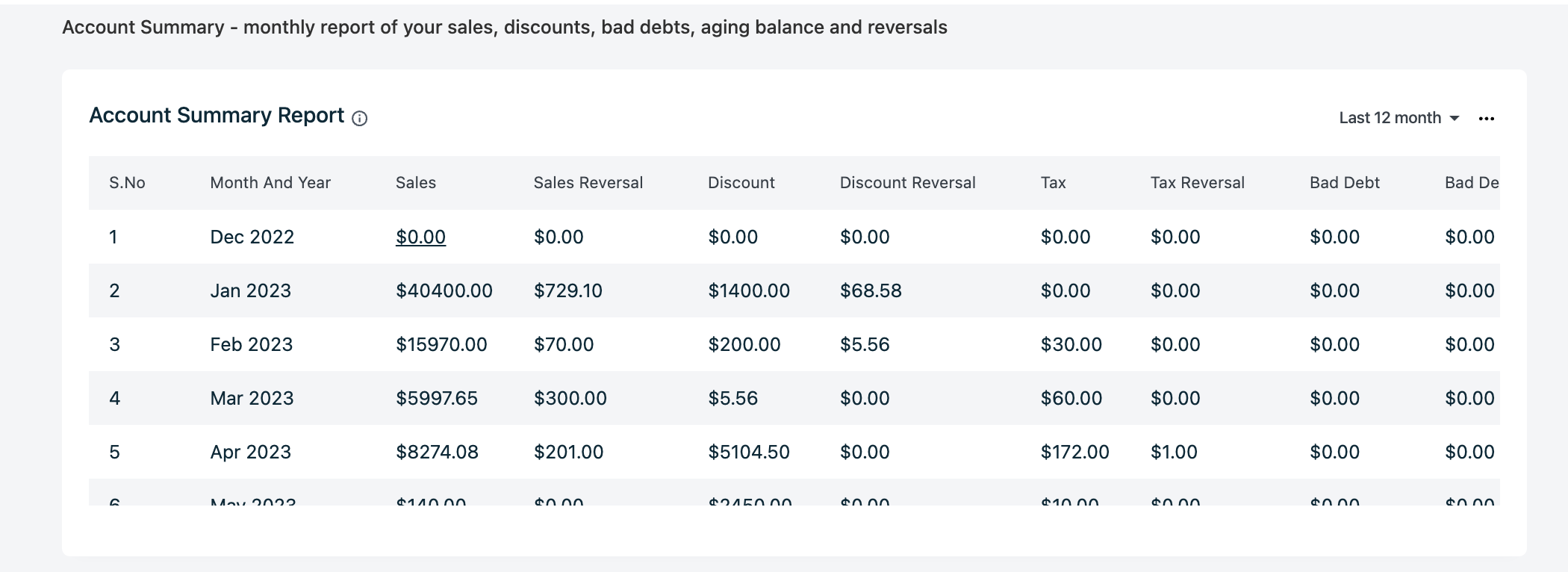This screenshot has width=1568, height=572.
Task: Click the Discount Reversal column header
Action: tap(907, 183)
